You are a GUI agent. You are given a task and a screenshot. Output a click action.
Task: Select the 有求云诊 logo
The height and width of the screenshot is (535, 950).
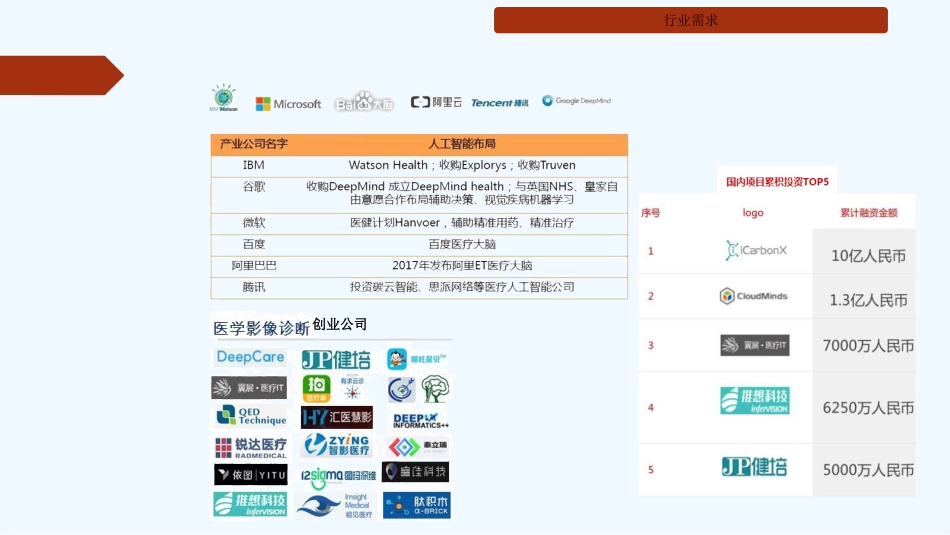(x=352, y=387)
